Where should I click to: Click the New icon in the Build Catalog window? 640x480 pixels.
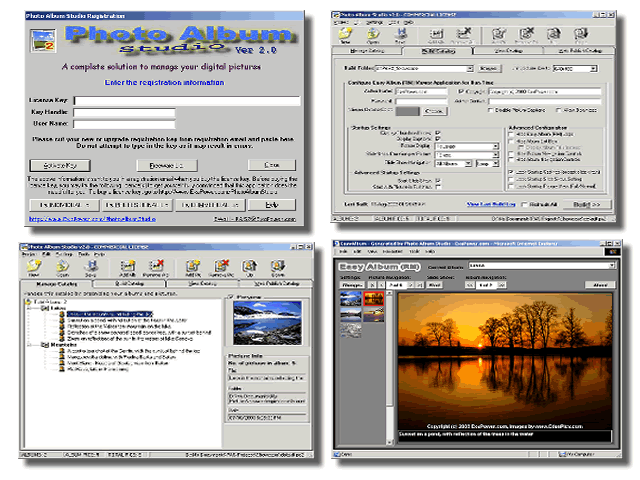click(345, 34)
